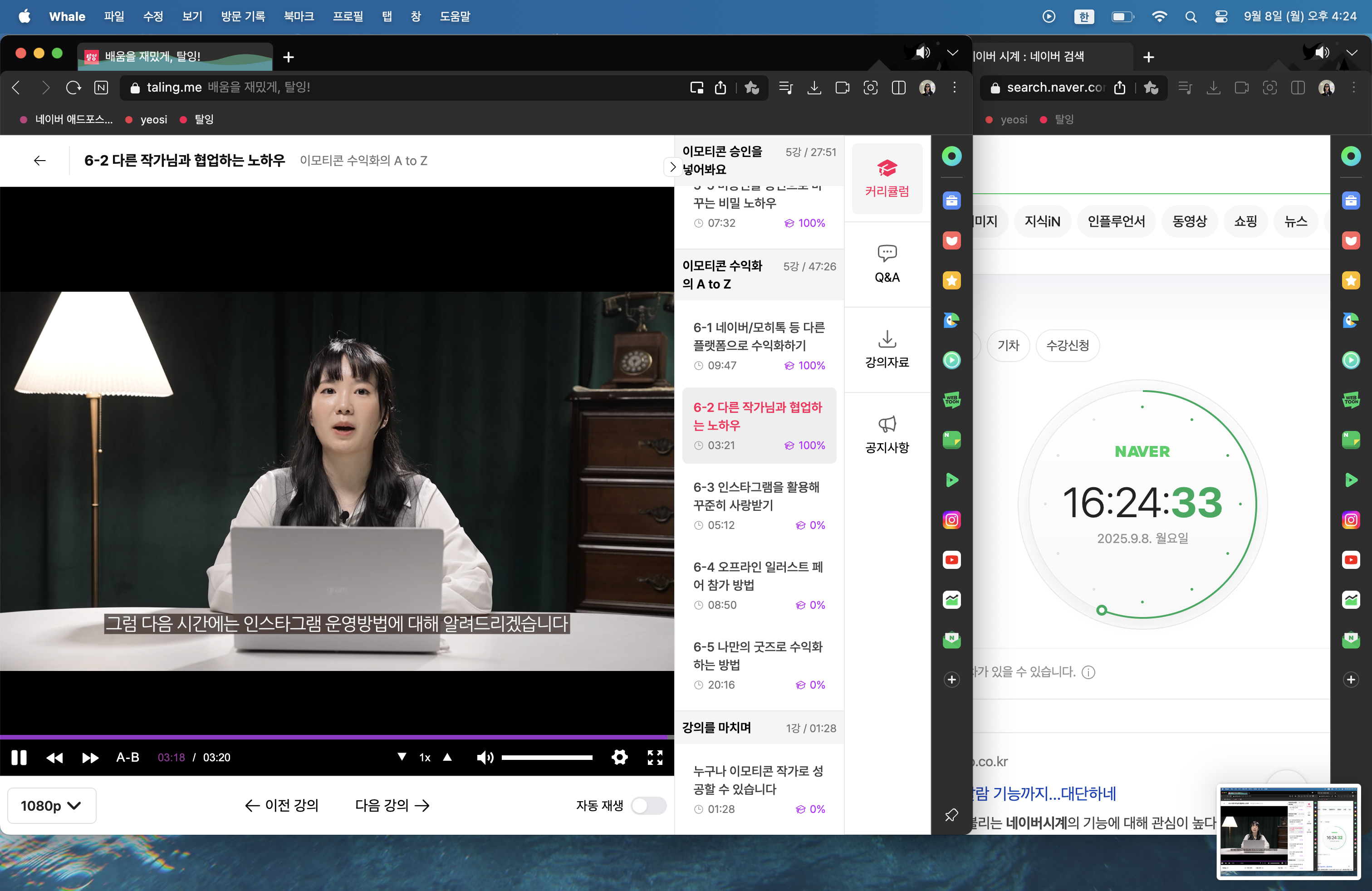The width and height of the screenshot is (1372, 891).
Task: Open video player settings gear
Action: 619,757
